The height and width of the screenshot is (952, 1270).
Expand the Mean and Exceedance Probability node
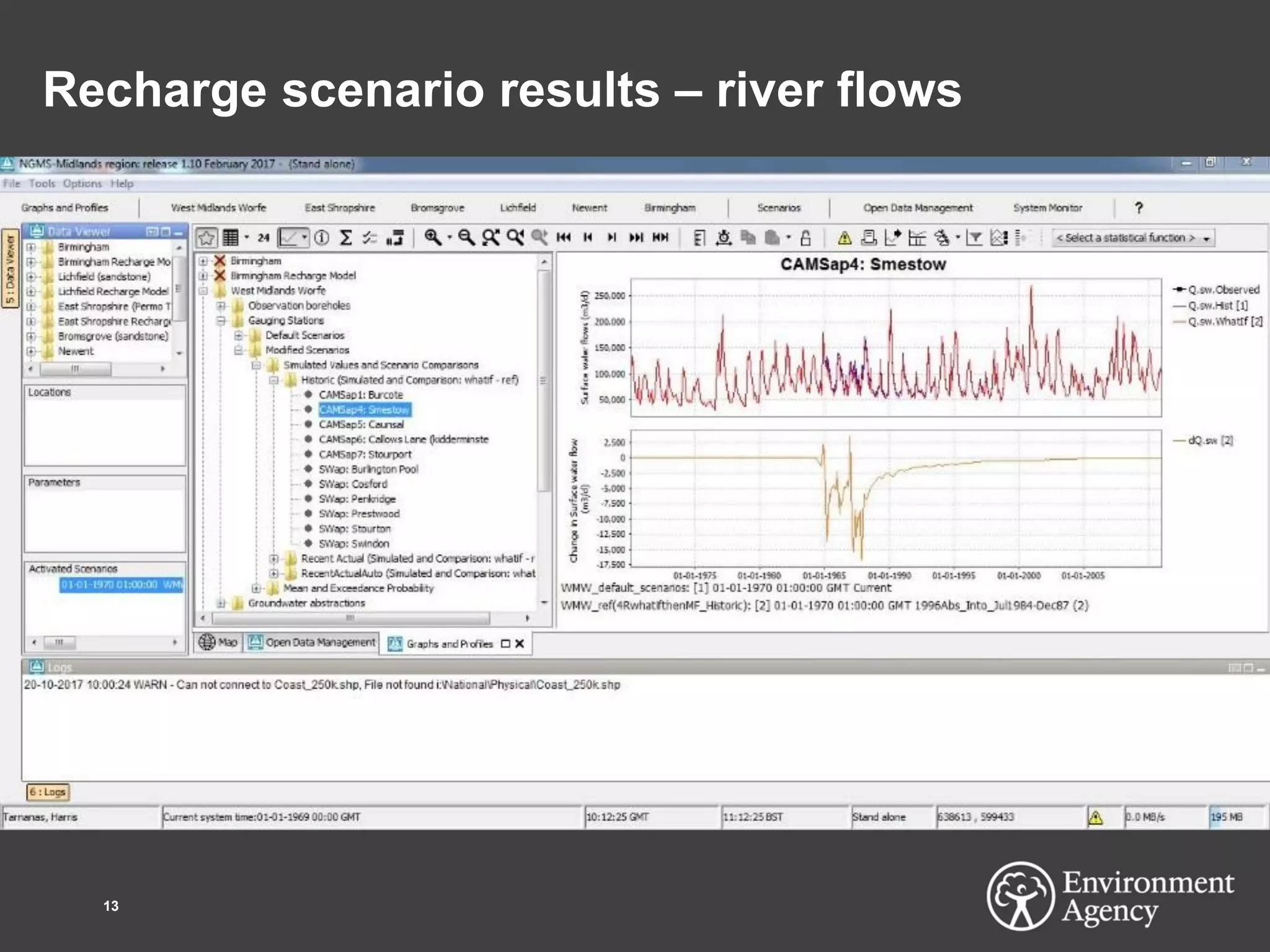[x=255, y=588]
